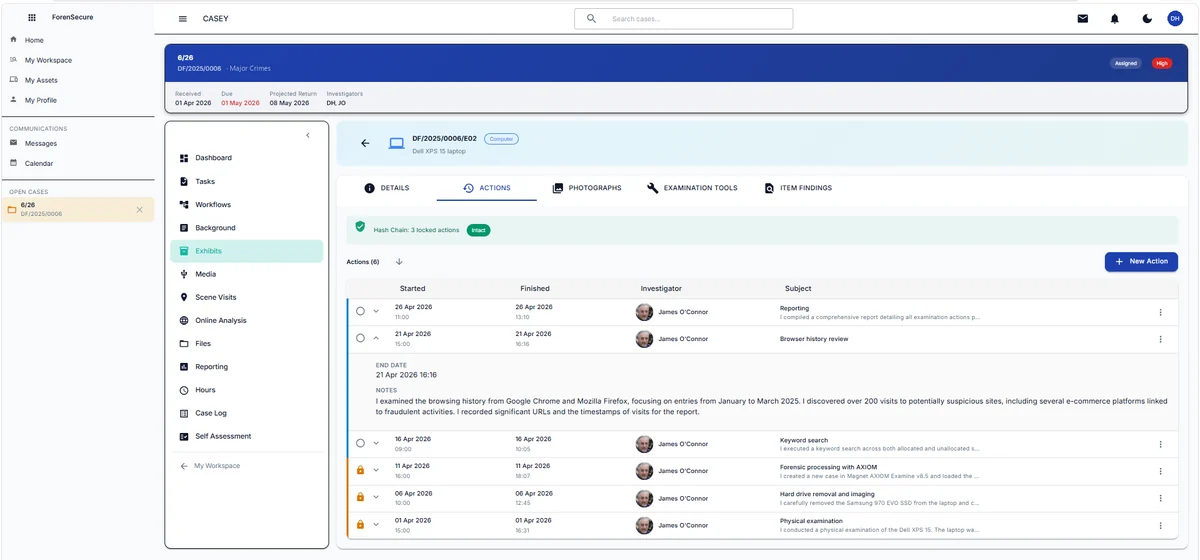Viewport: 1200px width, 560px height.
Task: Click lock icon on Forensic processing row
Action: [360, 470]
